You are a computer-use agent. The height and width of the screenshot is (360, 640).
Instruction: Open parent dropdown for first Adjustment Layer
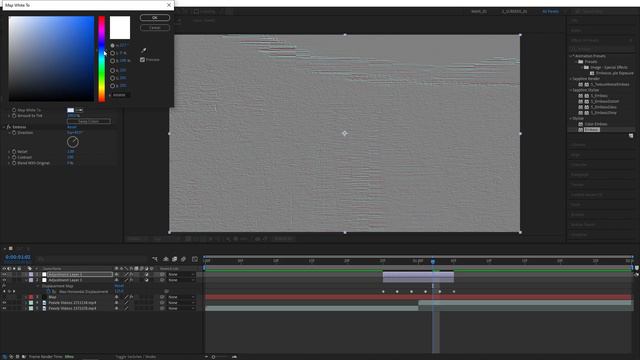pyautogui.click(x=181, y=275)
